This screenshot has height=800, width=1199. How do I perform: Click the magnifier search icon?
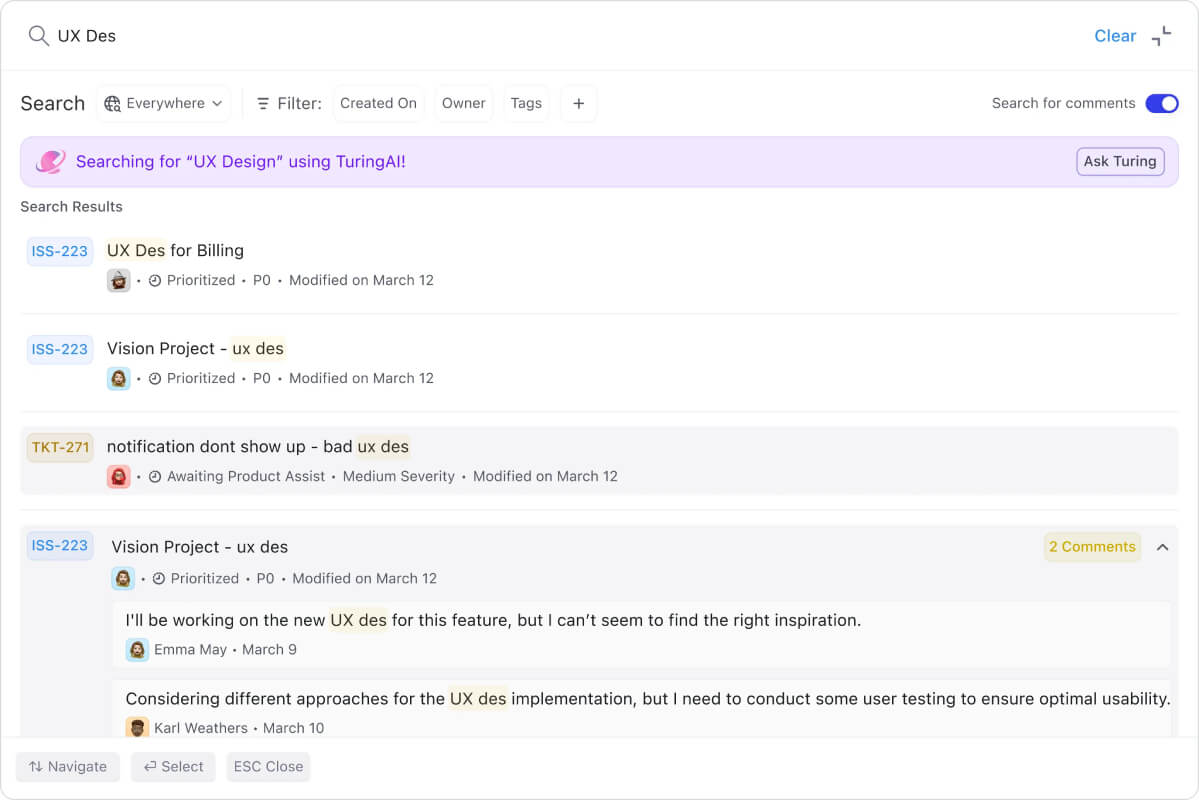pos(38,36)
